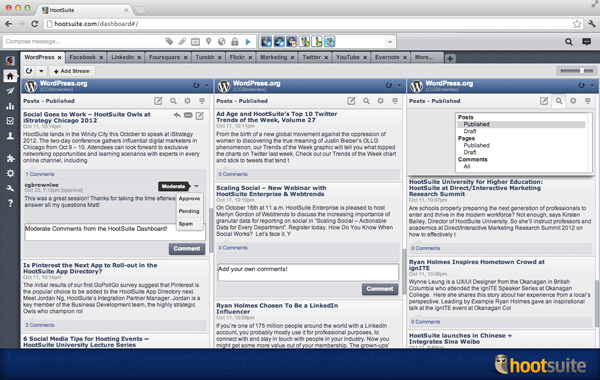The height and width of the screenshot is (380, 600).
Task: Click the refresh streams button
Action: click(x=29, y=71)
